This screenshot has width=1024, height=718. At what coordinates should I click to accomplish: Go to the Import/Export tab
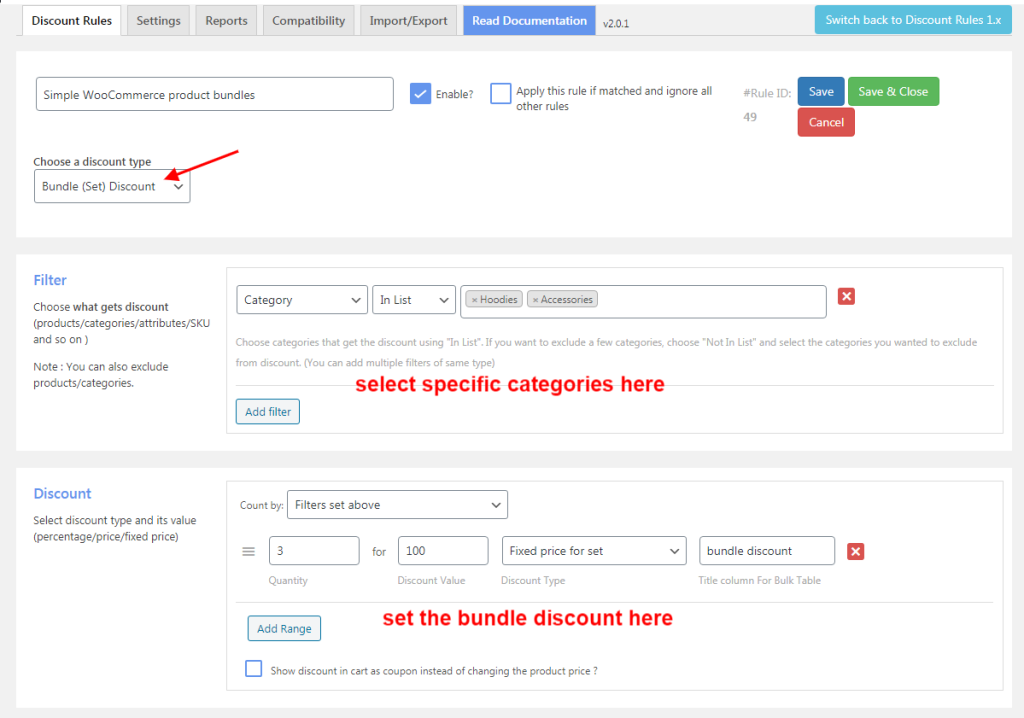click(408, 19)
